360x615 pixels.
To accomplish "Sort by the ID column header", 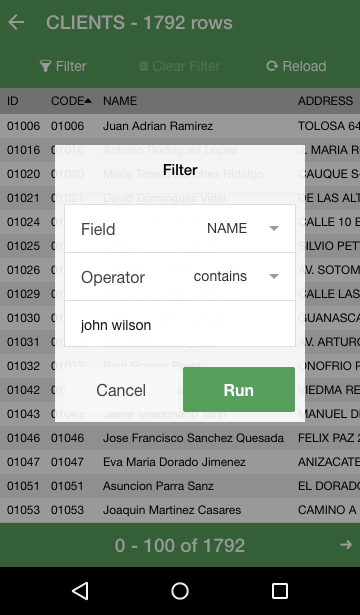I will tap(13, 101).
